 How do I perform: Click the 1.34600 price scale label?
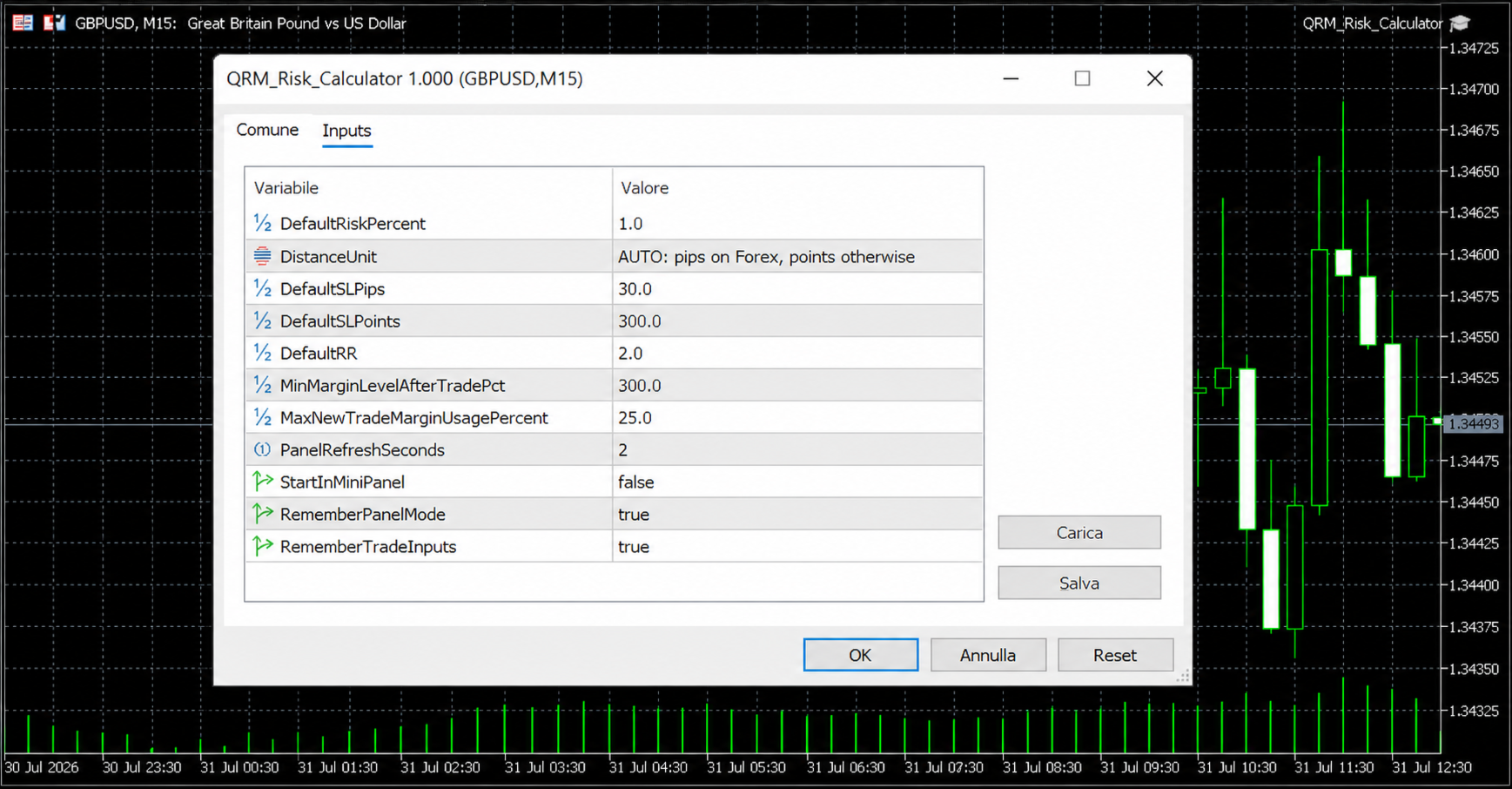click(x=1474, y=254)
